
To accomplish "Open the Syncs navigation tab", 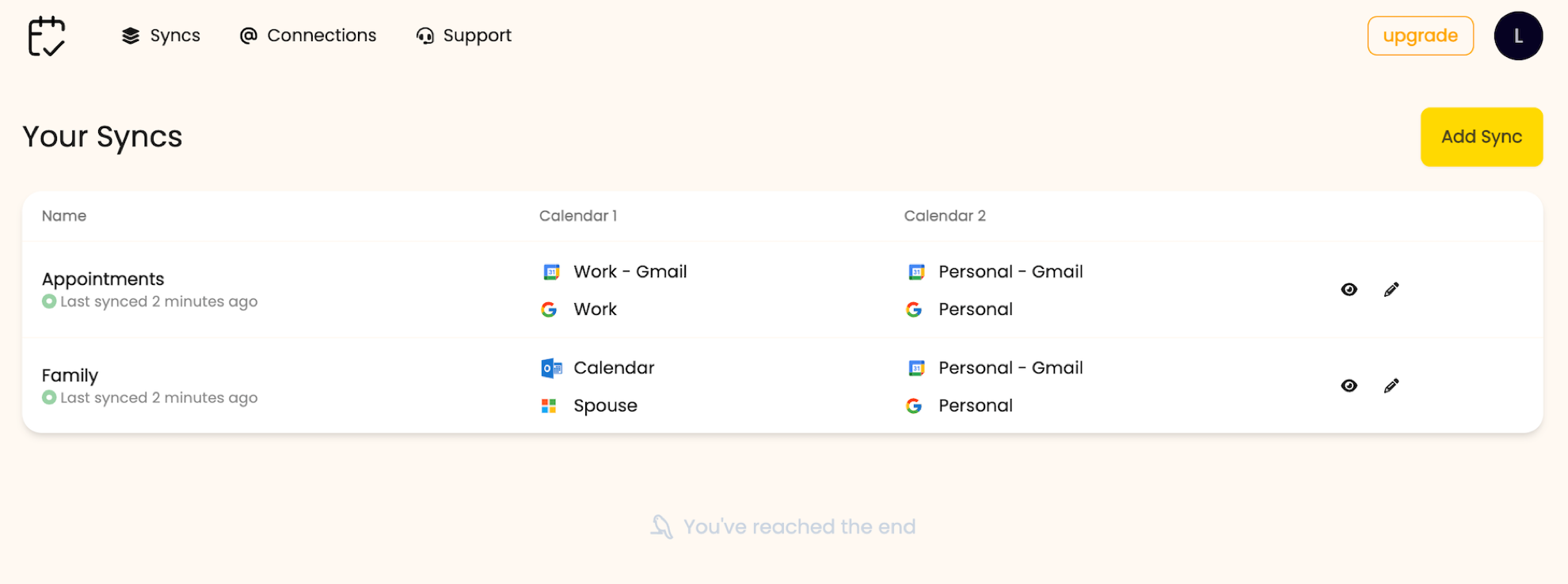I will pos(161,36).
